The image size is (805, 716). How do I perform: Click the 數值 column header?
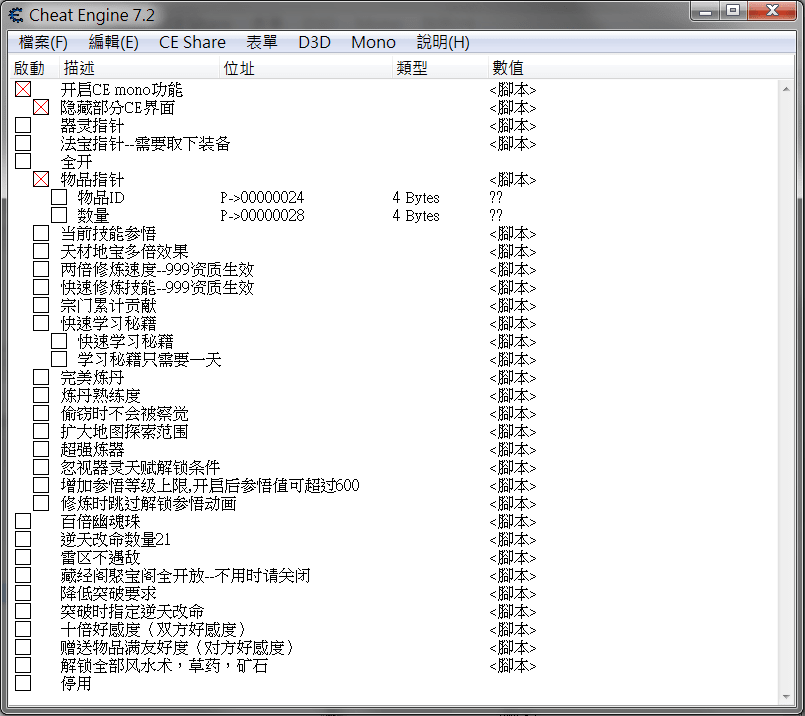(507, 68)
